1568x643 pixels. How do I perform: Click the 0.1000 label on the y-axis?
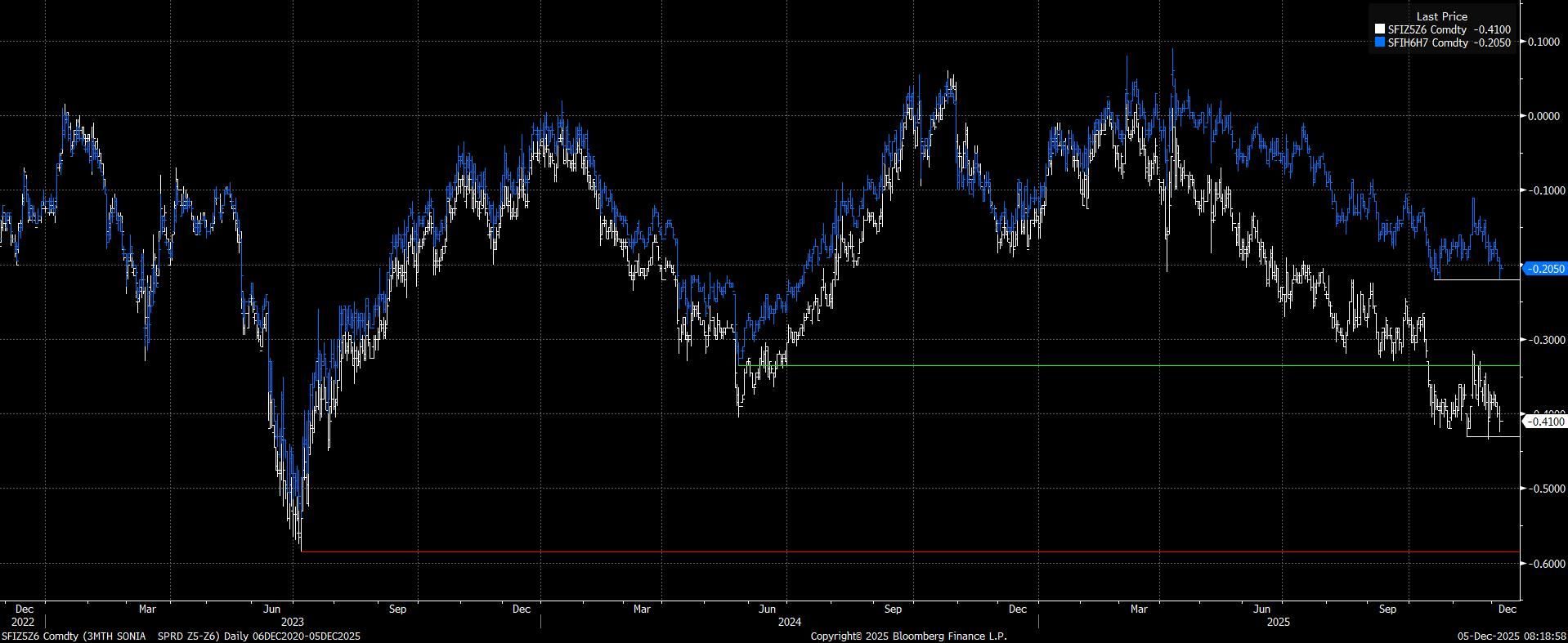1543,42
